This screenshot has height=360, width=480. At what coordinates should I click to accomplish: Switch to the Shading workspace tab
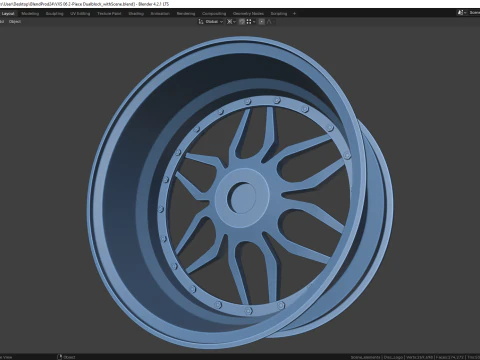point(136,14)
